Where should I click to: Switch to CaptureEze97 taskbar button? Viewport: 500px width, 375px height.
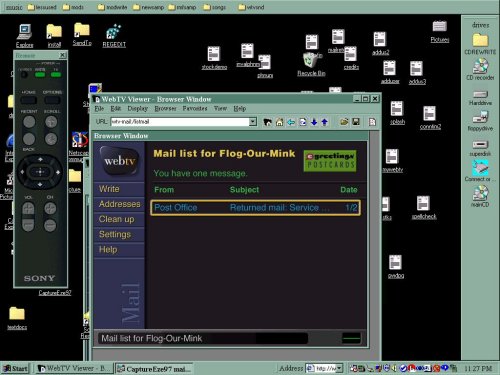click(154, 368)
